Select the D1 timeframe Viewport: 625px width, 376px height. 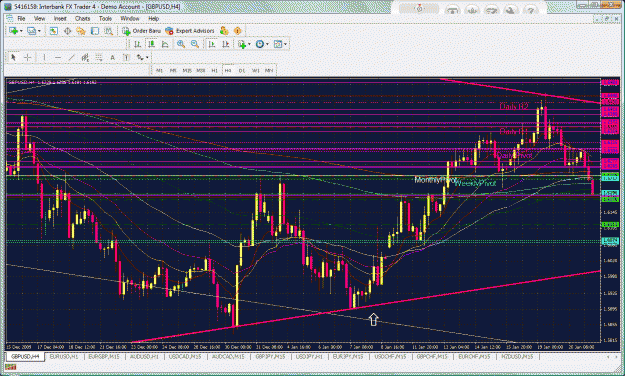242,71
